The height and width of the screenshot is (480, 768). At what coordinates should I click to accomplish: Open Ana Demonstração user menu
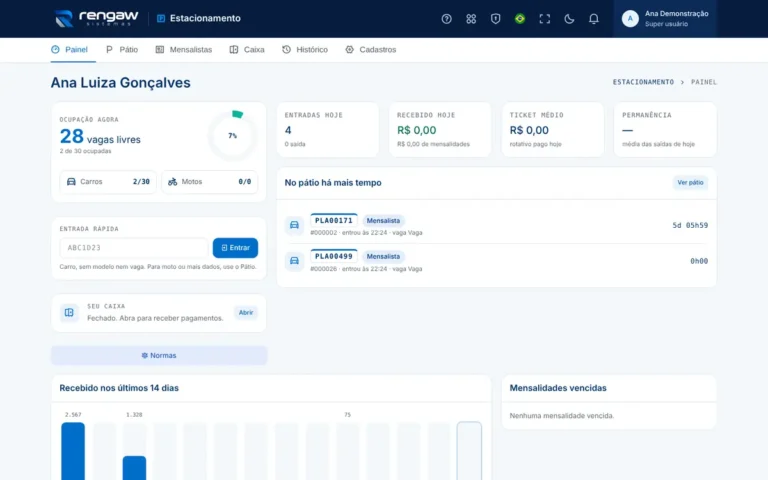click(665, 19)
